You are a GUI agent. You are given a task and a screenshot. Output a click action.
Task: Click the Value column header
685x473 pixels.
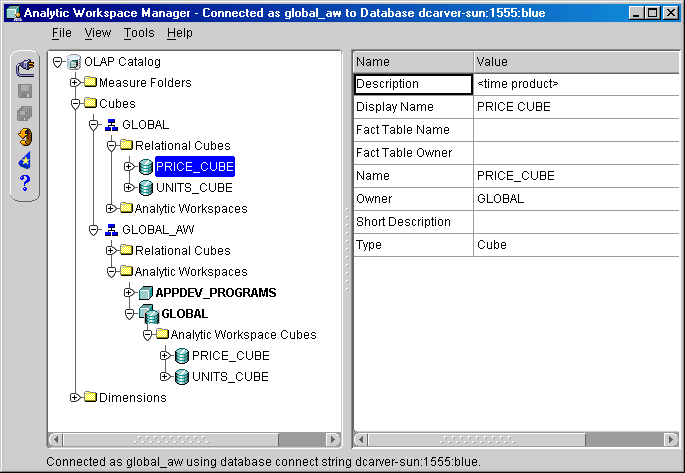[x=577, y=62]
